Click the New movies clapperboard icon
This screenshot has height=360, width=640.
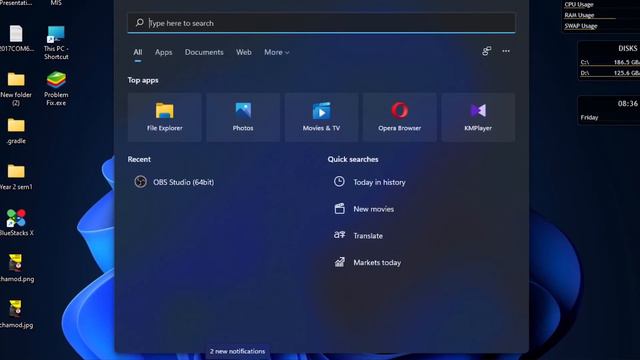(x=340, y=209)
